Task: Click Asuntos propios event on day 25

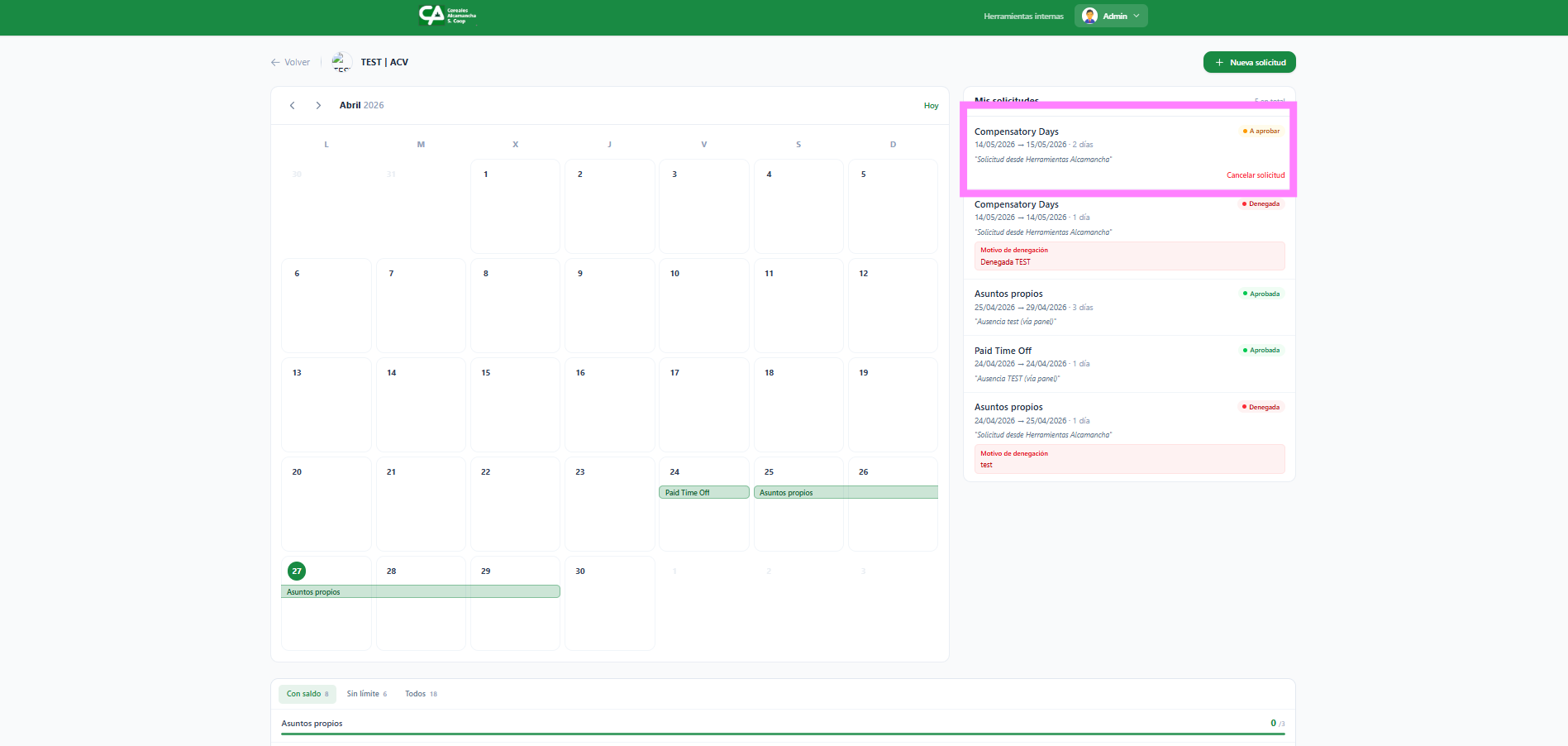Action: click(x=845, y=492)
